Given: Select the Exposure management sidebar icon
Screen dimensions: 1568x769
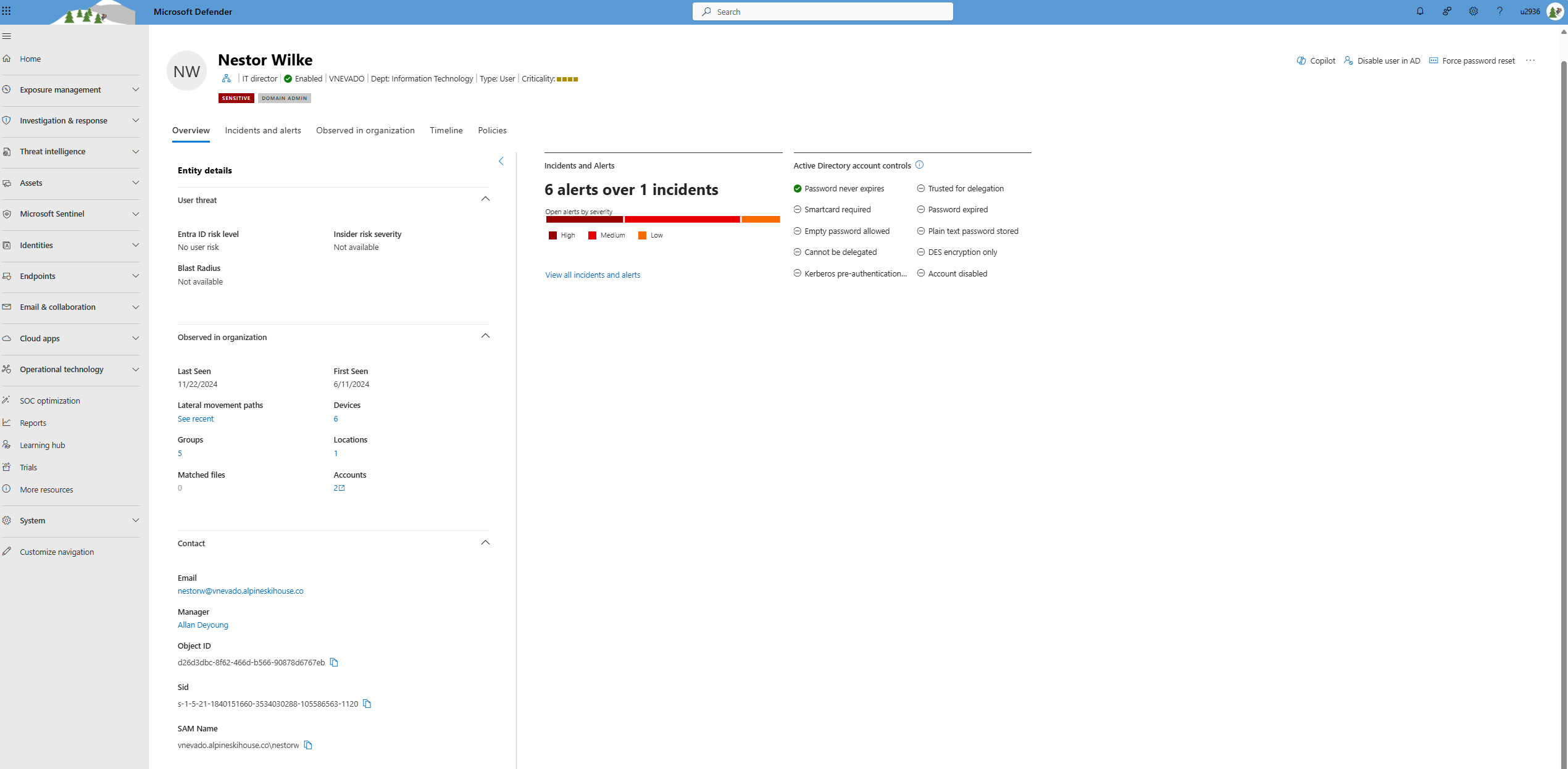Looking at the screenshot, I should pyautogui.click(x=9, y=89).
